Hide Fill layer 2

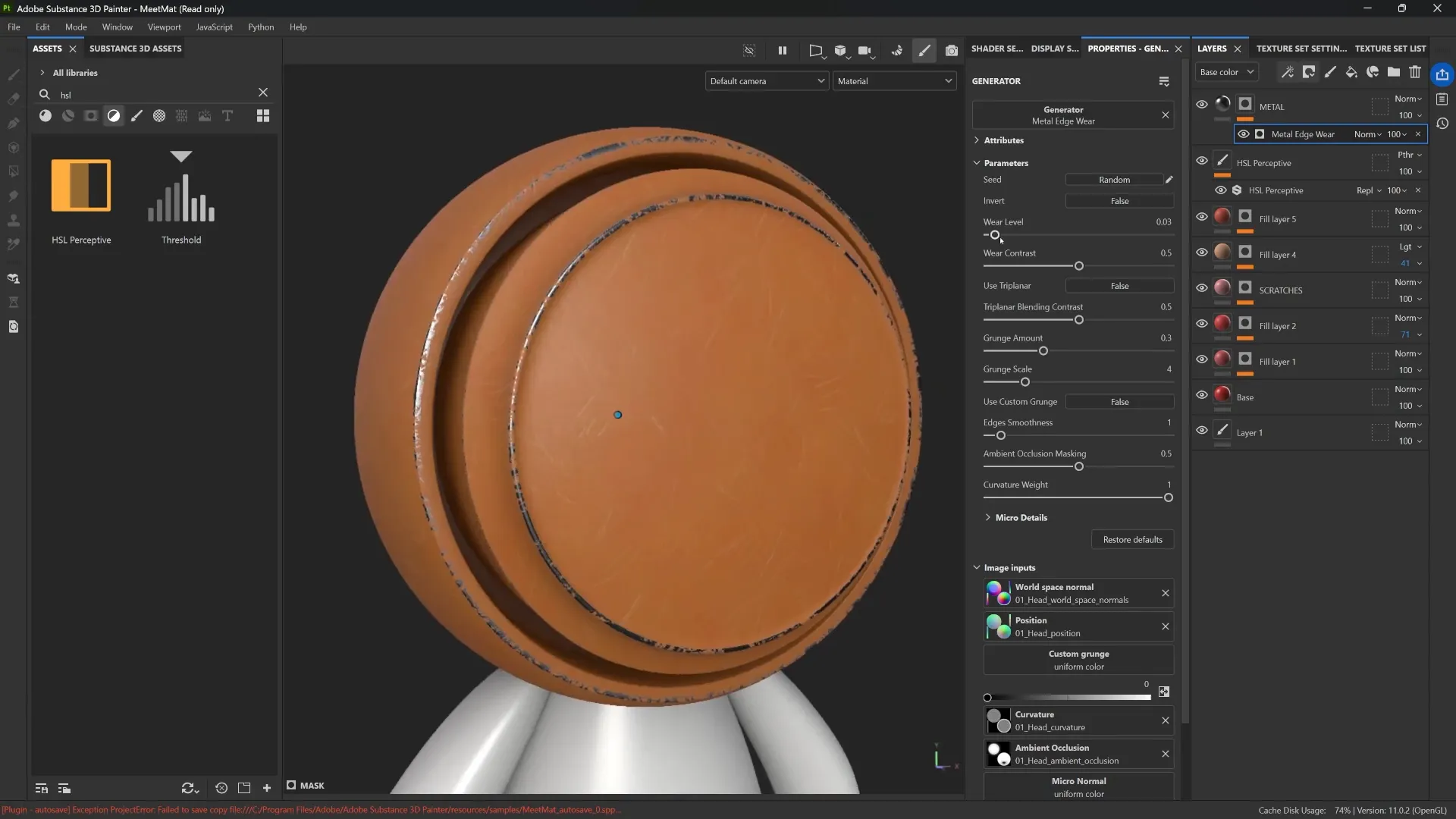pyautogui.click(x=1202, y=324)
